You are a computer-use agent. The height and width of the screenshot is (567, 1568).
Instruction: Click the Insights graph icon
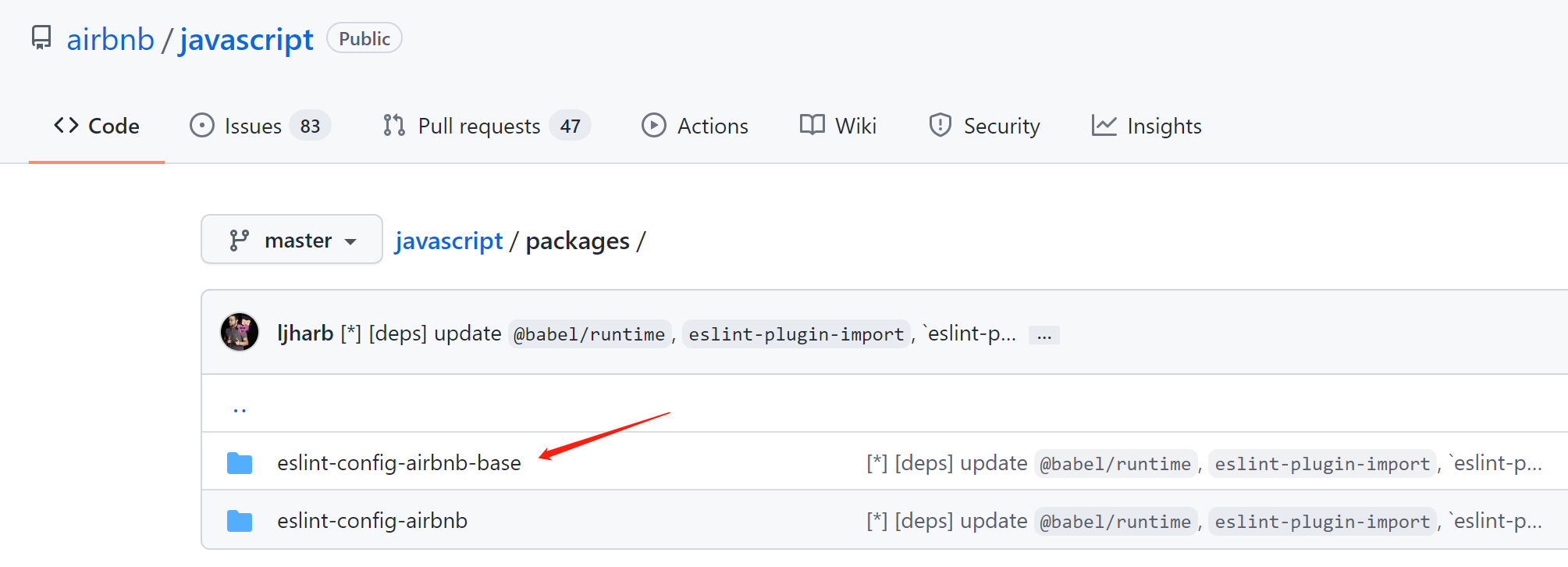1104,126
